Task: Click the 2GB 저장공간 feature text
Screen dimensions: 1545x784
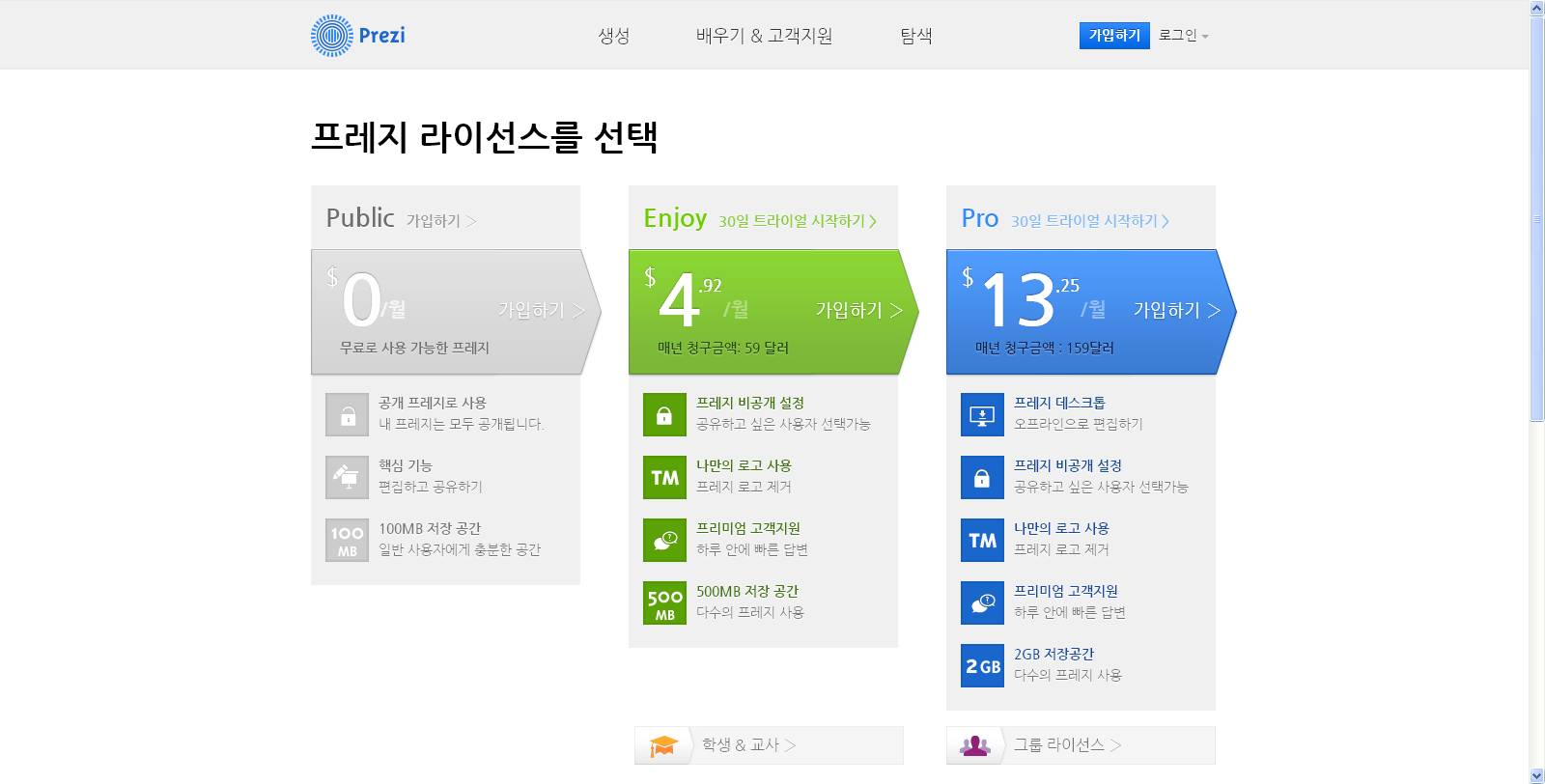Action: point(1054,654)
